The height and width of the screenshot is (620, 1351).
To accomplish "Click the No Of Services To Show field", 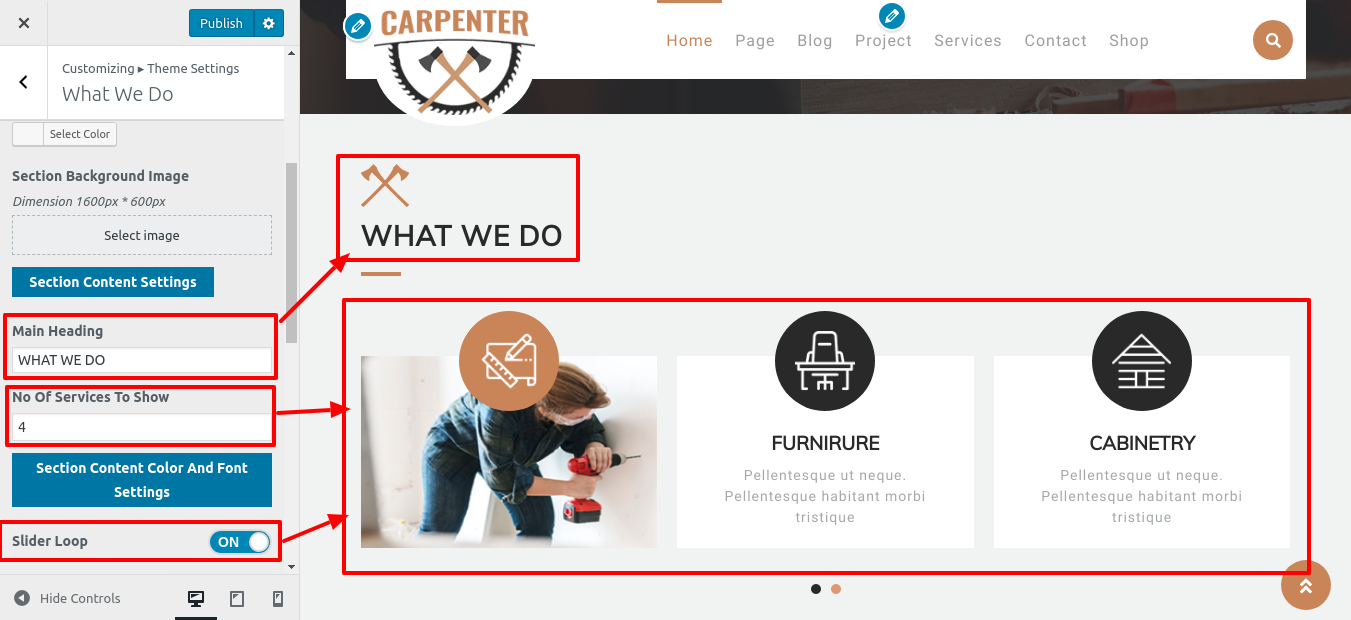I will coord(142,427).
